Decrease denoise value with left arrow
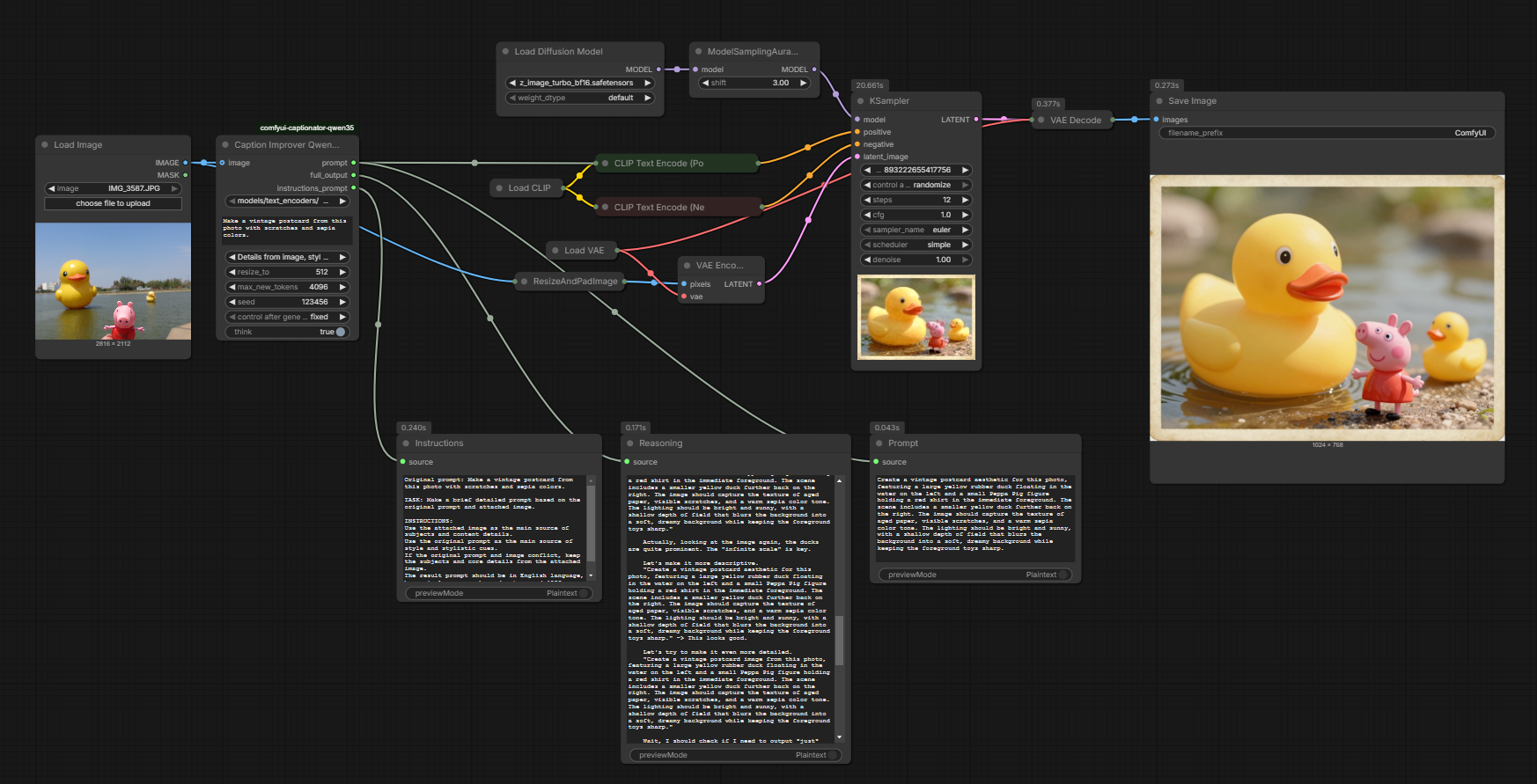 click(x=867, y=260)
